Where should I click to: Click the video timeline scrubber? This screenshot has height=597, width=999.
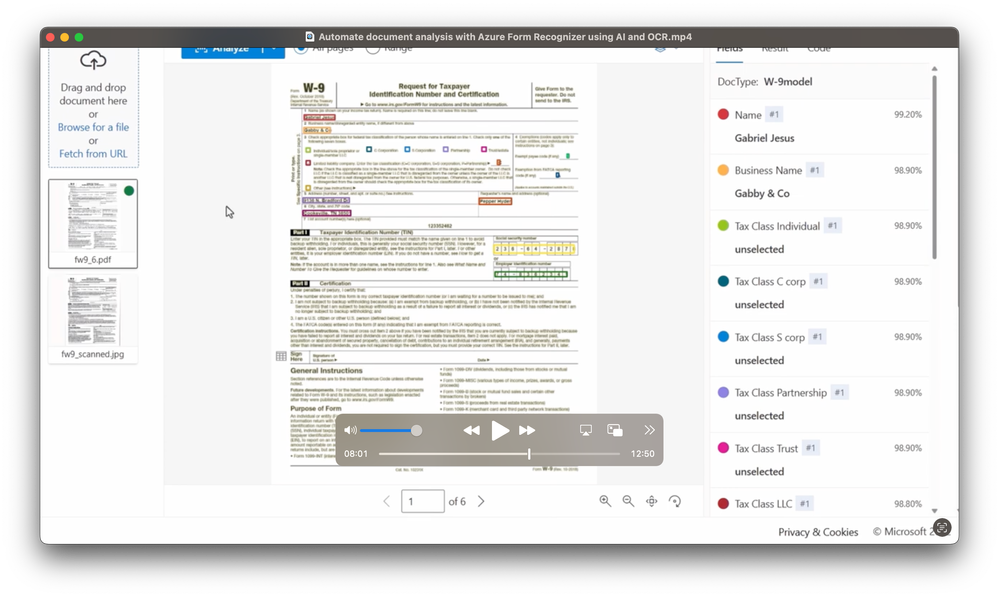[500, 454]
